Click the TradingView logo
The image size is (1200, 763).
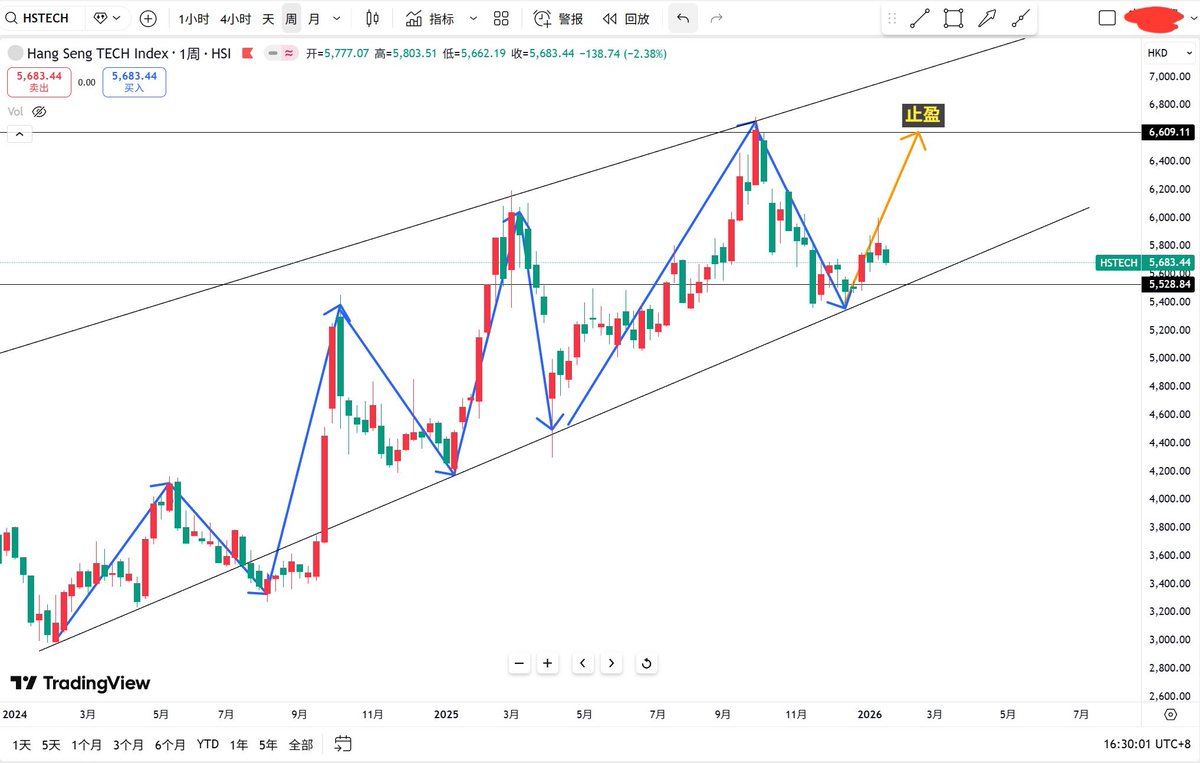pyautogui.click(x=80, y=683)
